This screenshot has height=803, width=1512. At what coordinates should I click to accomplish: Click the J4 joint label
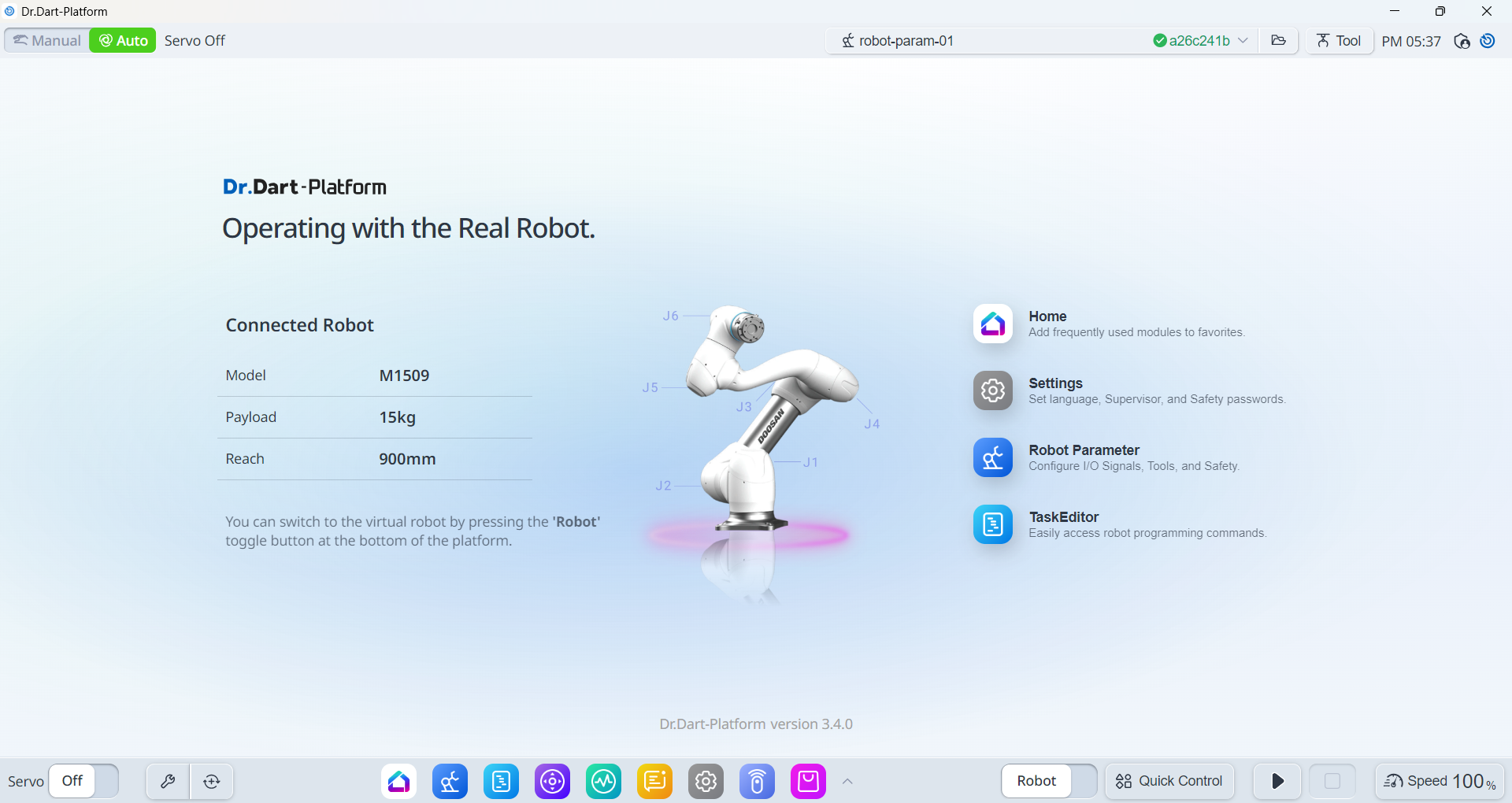click(x=872, y=424)
